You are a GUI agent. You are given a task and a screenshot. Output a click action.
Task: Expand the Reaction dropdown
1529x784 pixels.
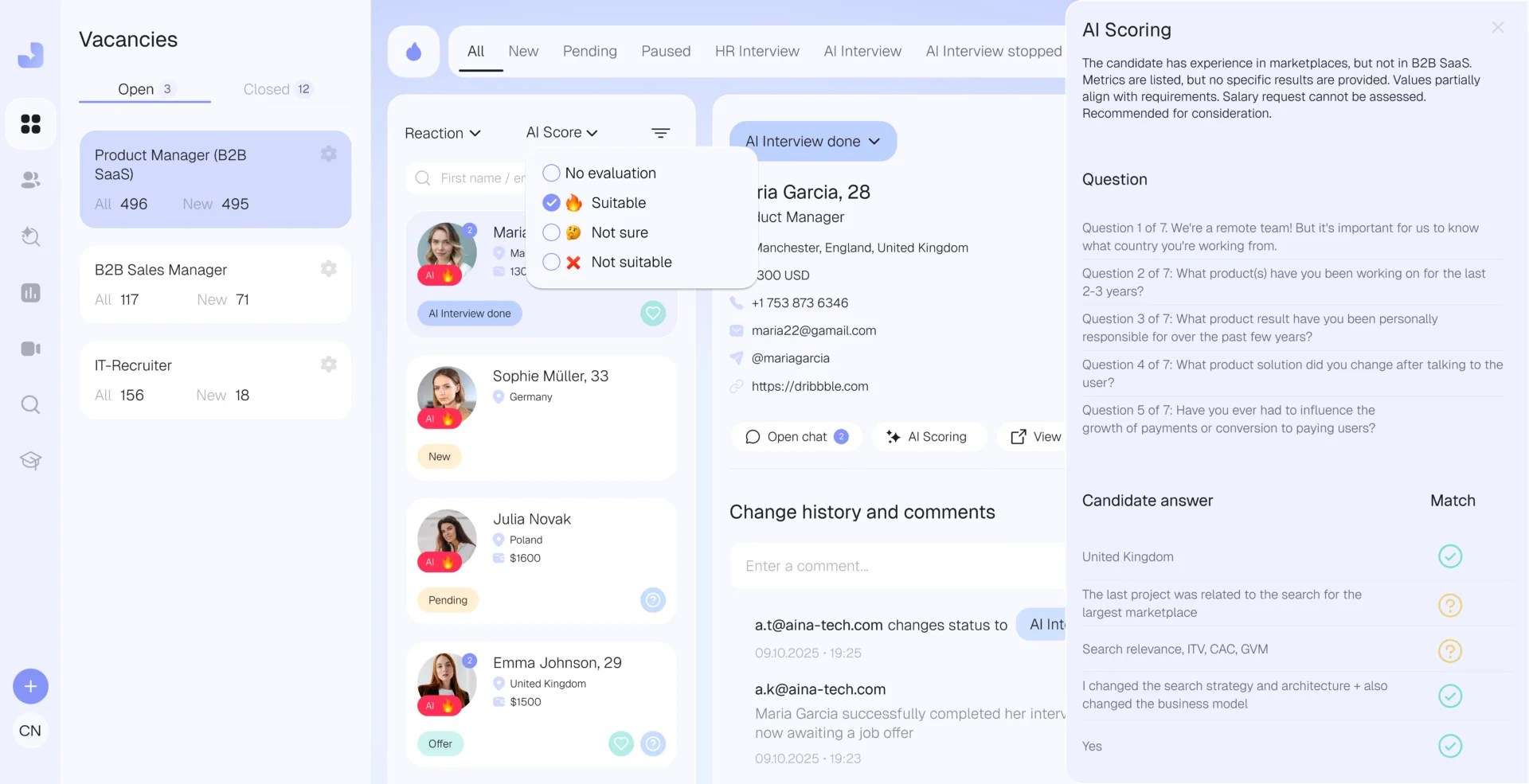pyautogui.click(x=443, y=133)
